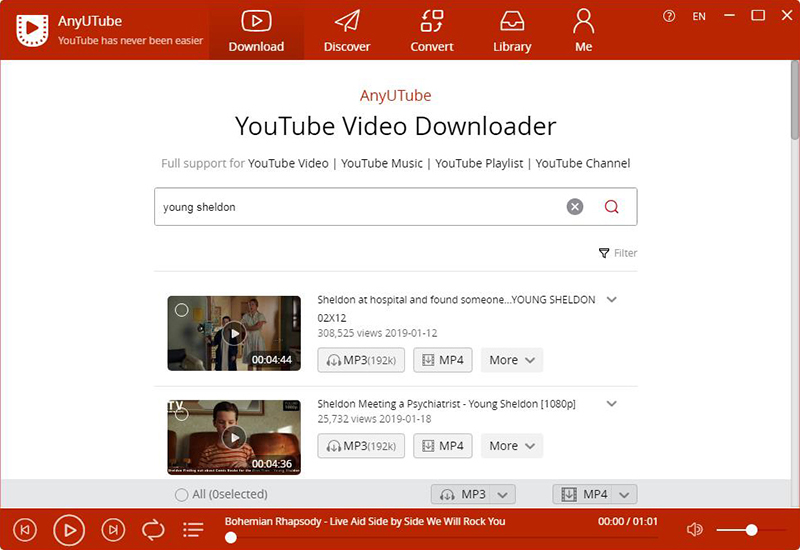Select the Sheldon at hospital video circle

(182, 310)
